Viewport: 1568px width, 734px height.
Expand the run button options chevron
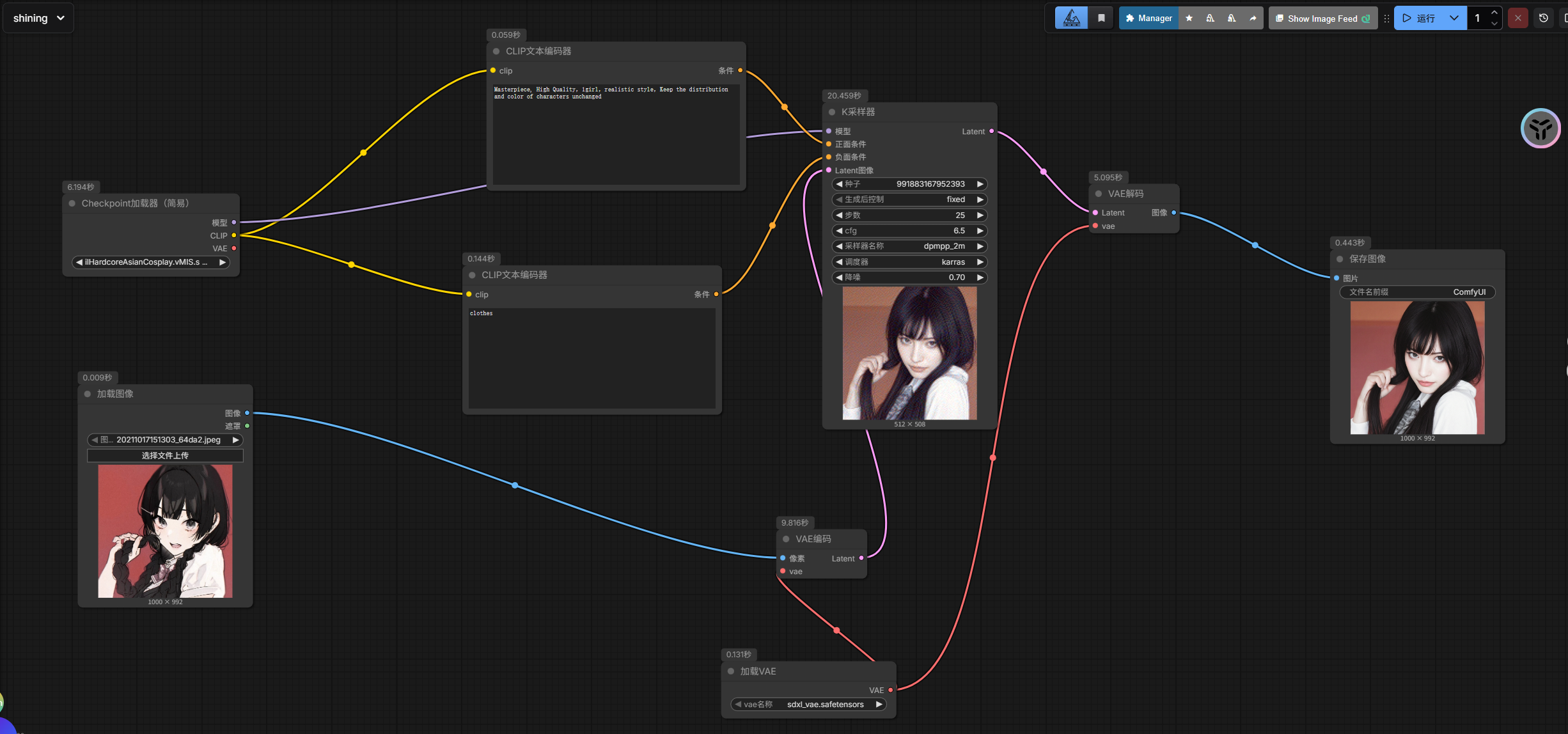click(x=1454, y=18)
